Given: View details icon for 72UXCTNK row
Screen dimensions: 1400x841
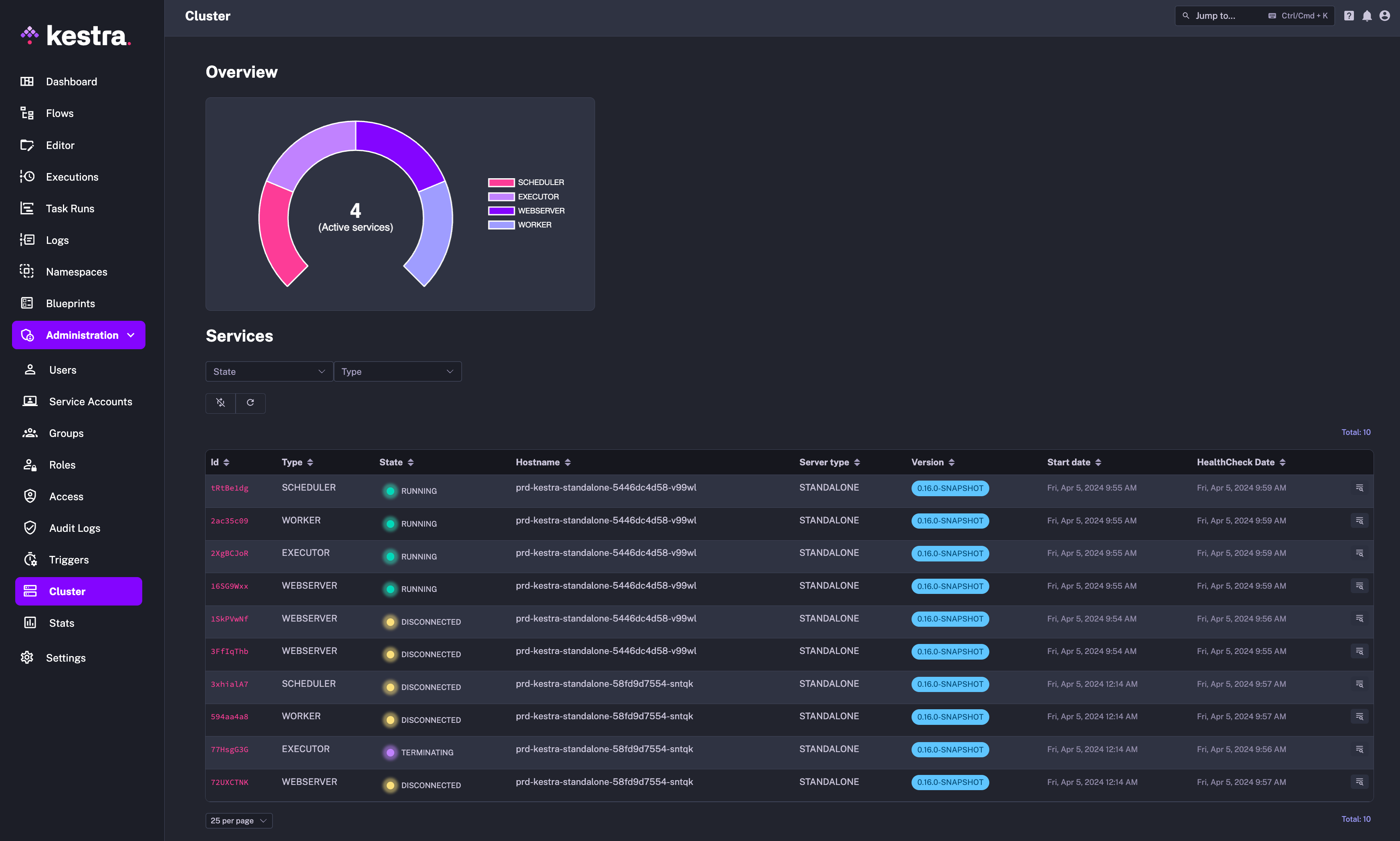Looking at the screenshot, I should [1359, 782].
